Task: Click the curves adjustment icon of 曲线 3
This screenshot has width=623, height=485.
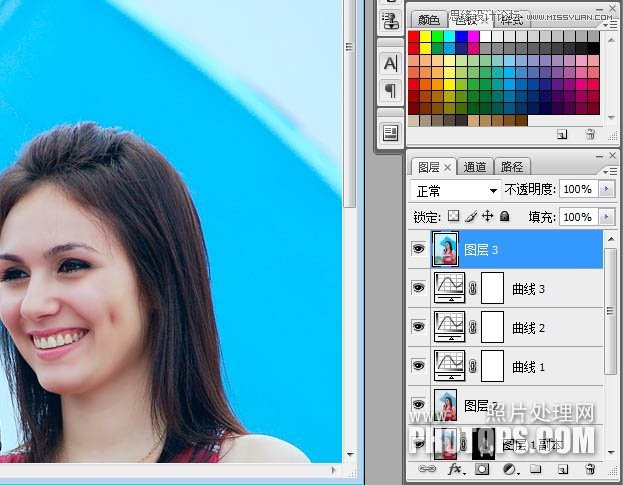Action: [x=449, y=288]
